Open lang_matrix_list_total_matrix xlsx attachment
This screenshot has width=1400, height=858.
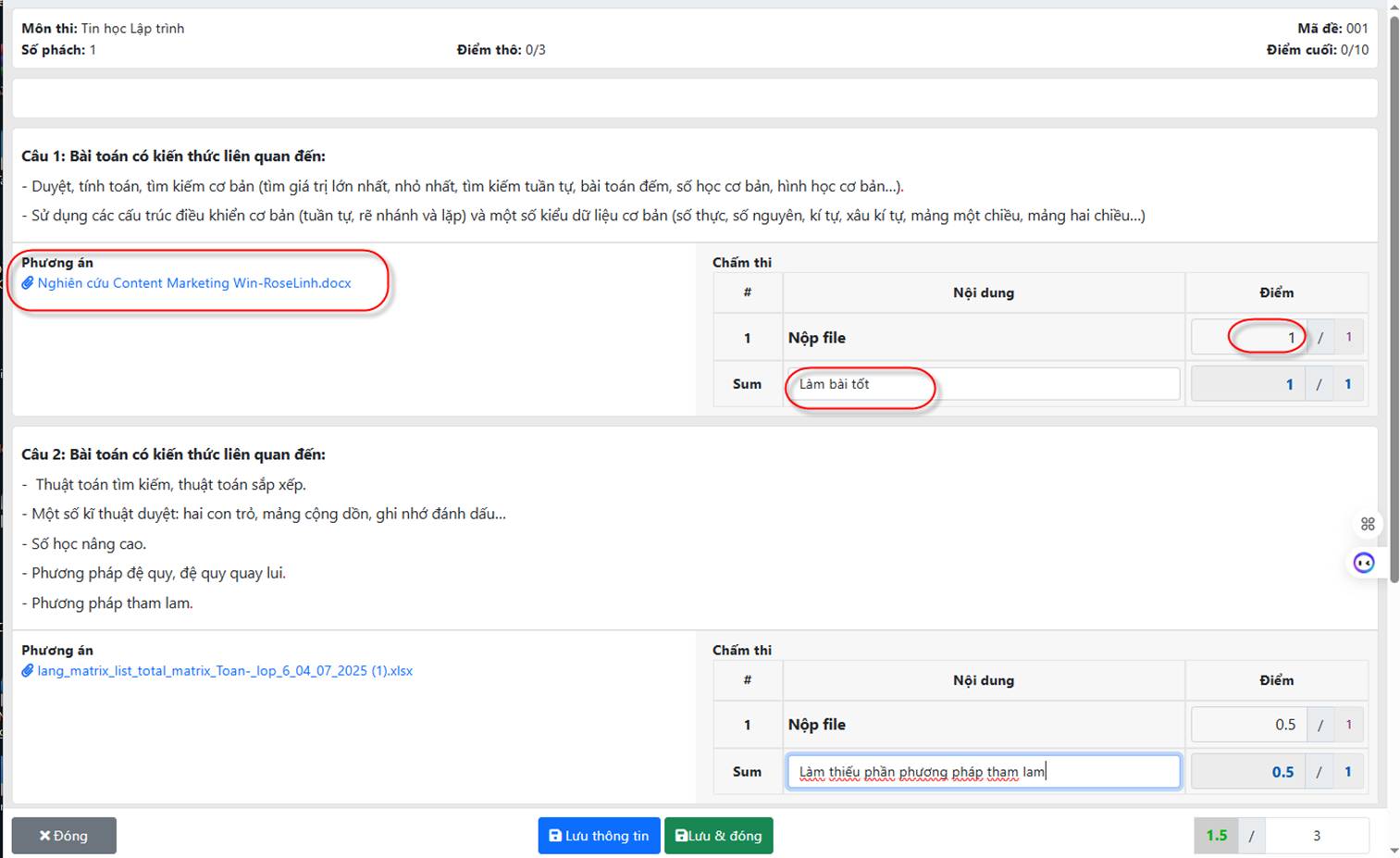click(225, 671)
